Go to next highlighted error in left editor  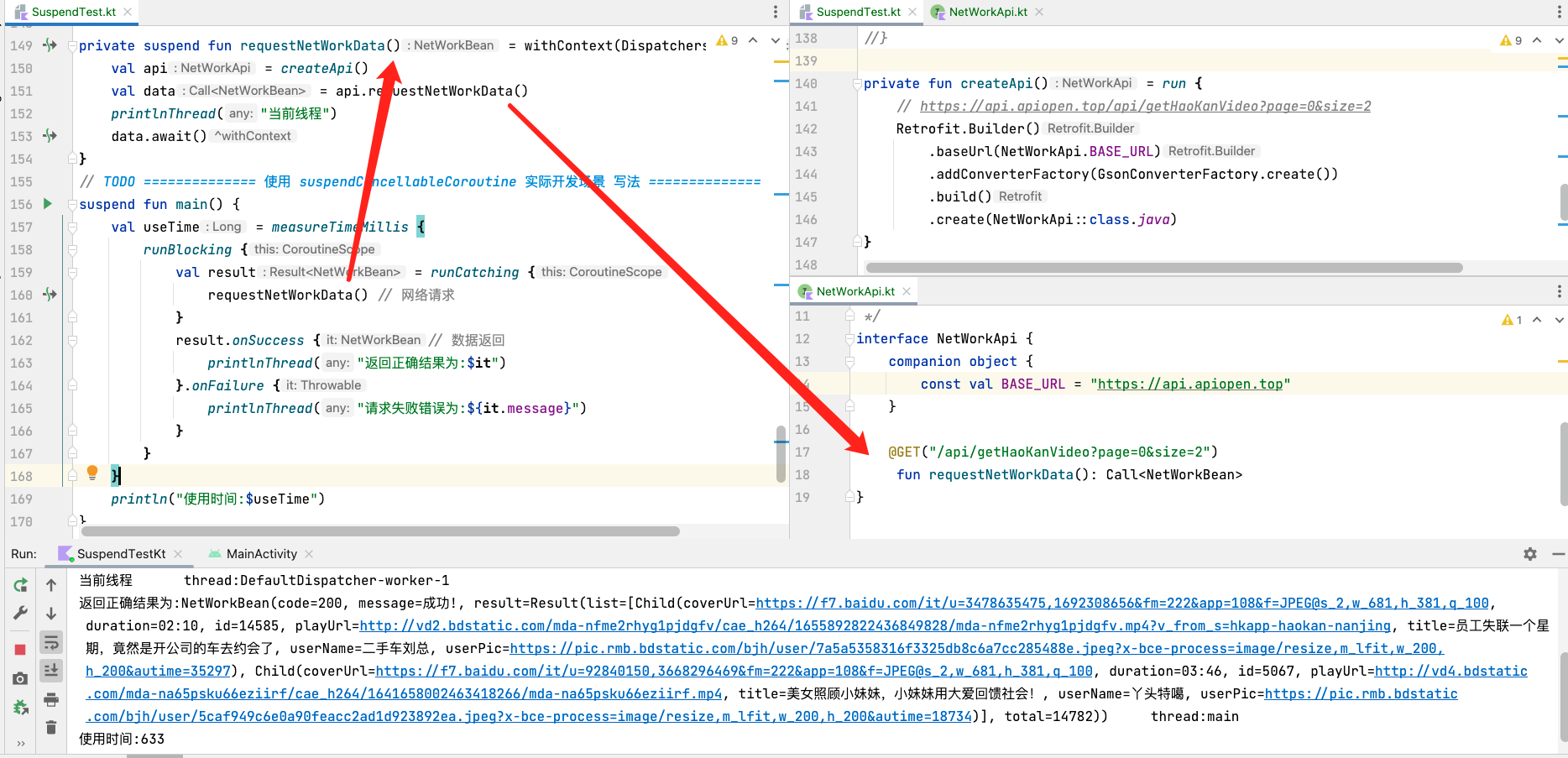(x=776, y=40)
